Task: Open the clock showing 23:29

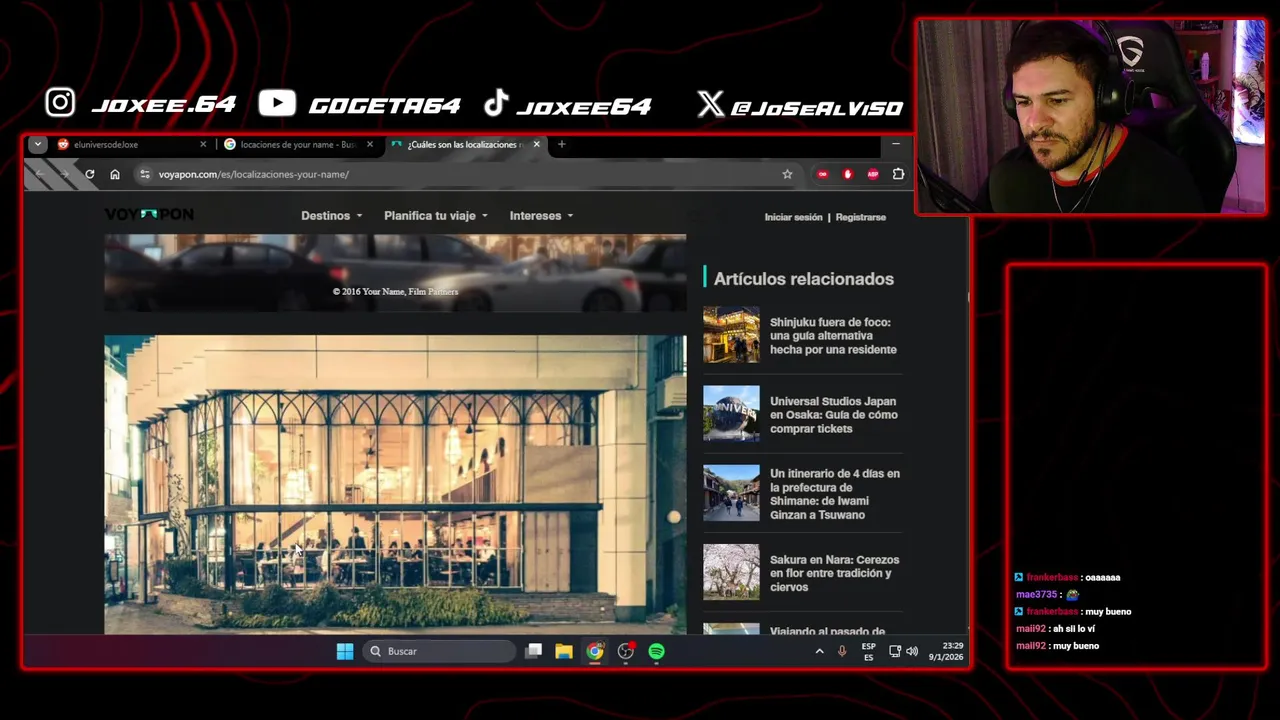Action: click(x=946, y=651)
